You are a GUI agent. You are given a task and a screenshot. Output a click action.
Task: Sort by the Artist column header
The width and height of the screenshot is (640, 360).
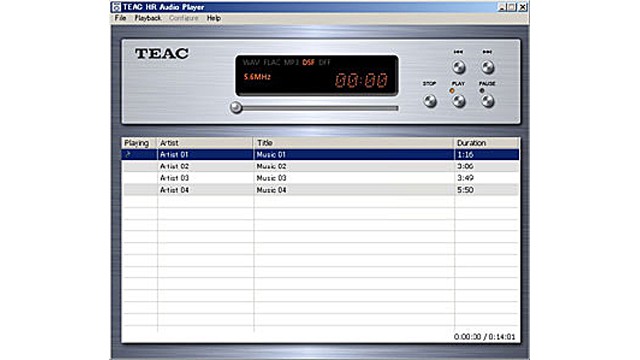[x=205, y=143]
